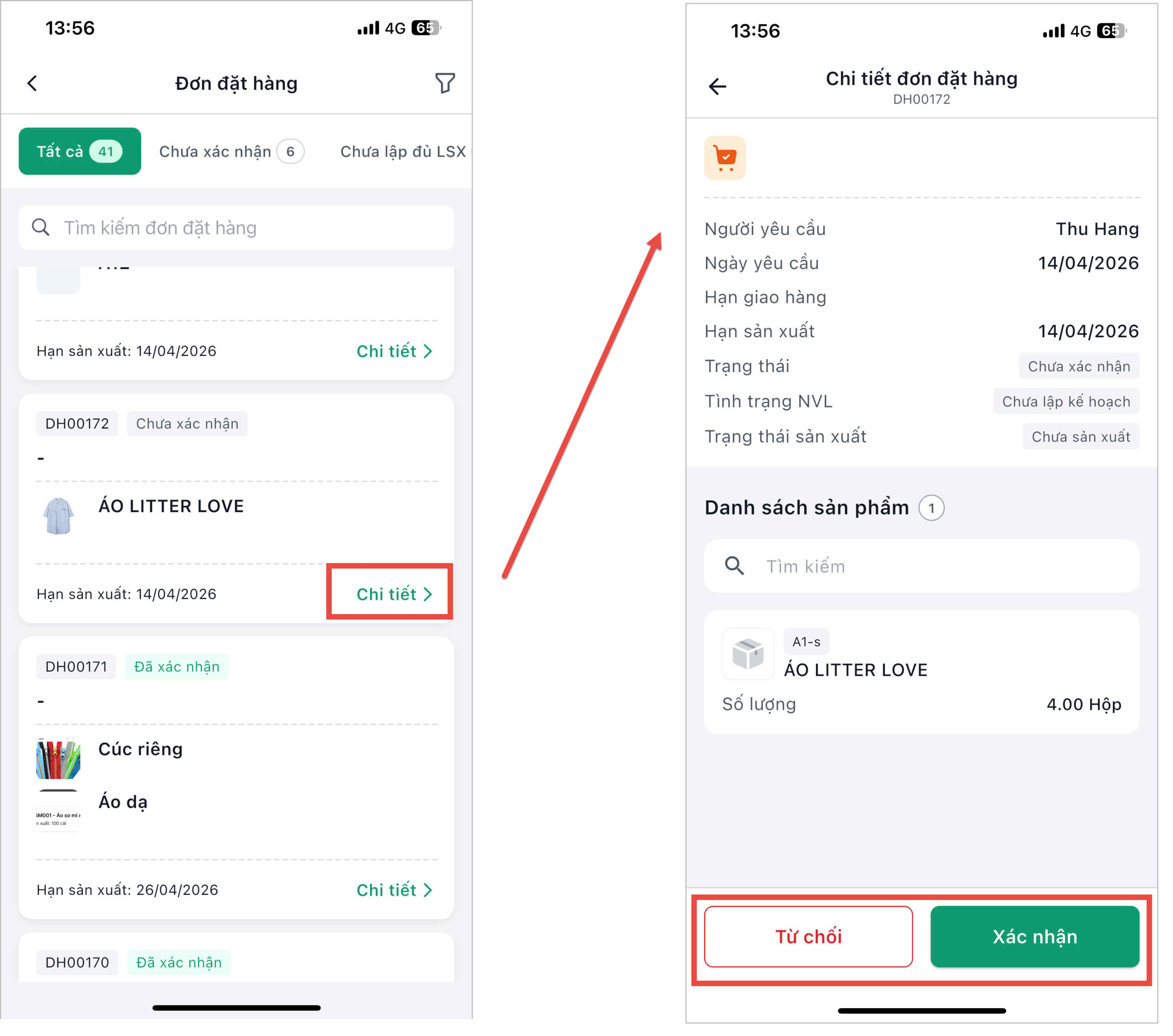The image size is (1173, 1036).
Task: Open Chi tiết on the topmost order card
Action: pos(394,351)
